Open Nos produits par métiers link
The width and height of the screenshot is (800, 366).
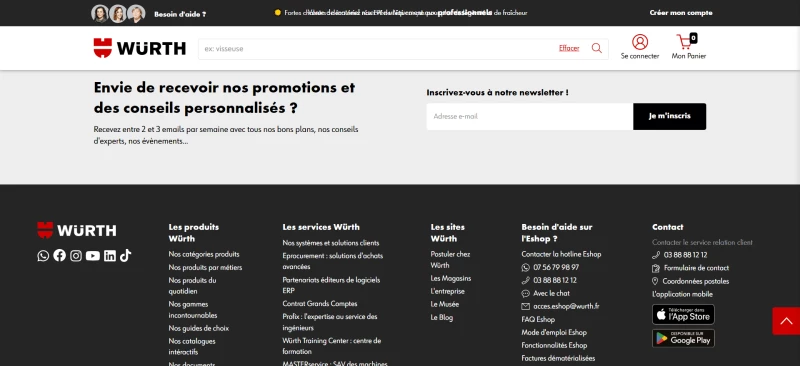206,267
